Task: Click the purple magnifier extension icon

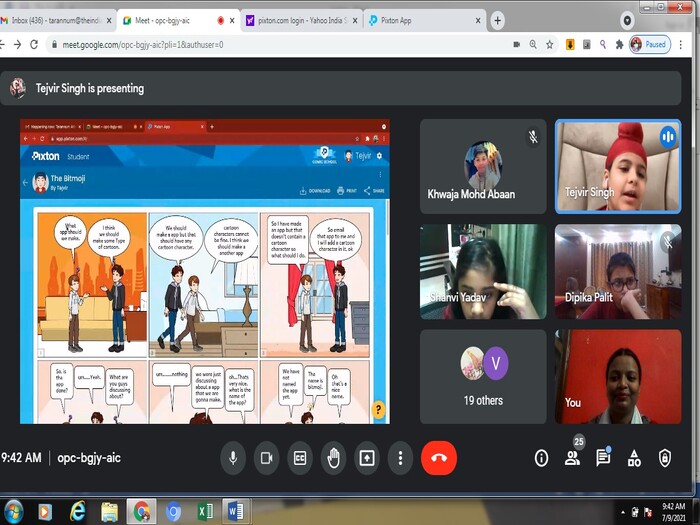Action: pos(603,45)
